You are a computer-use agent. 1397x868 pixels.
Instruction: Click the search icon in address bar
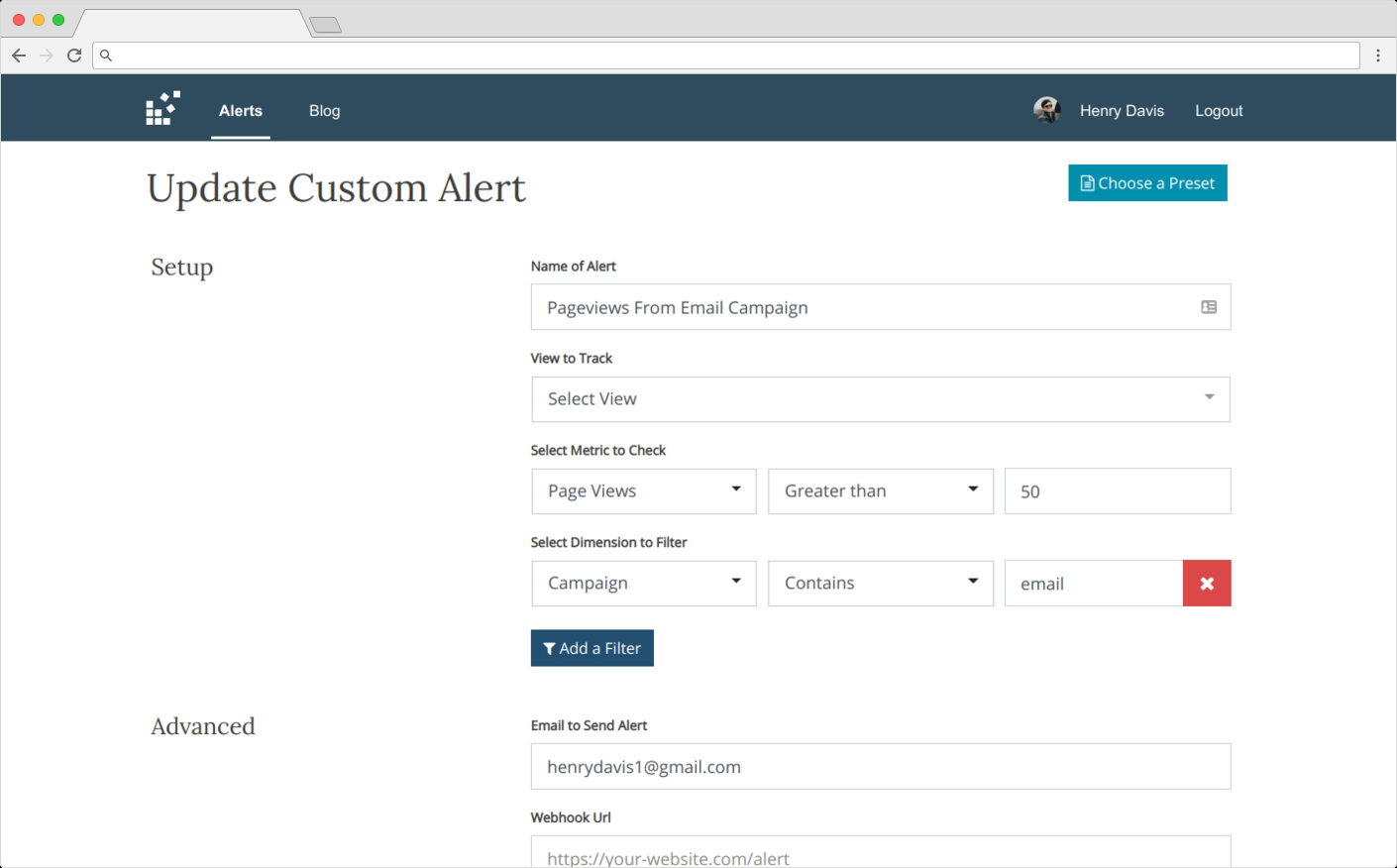pyautogui.click(x=106, y=55)
